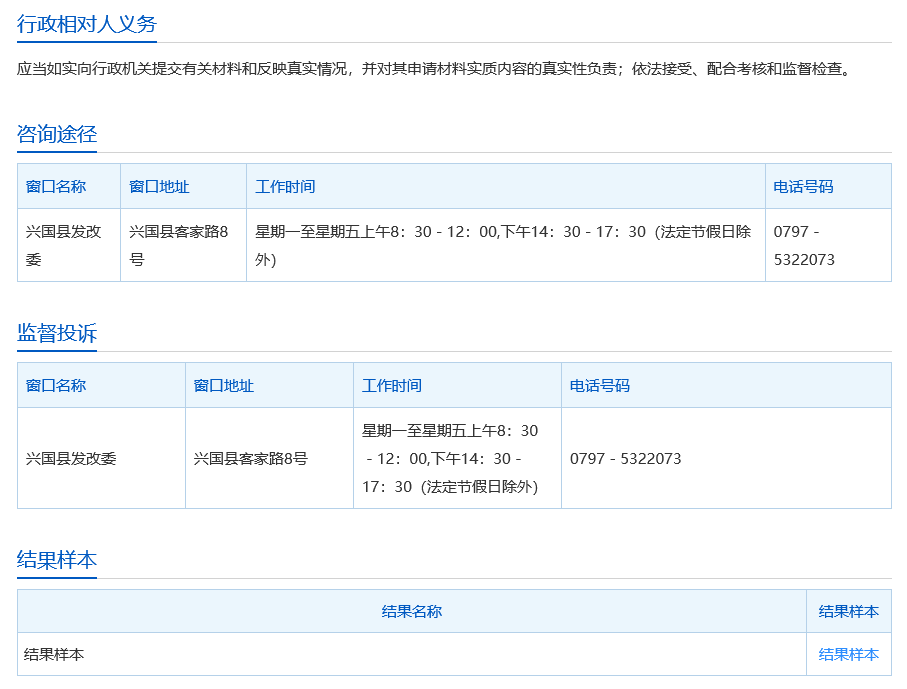Click the 结果样本 section heading above the table

pyautogui.click(x=57, y=560)
